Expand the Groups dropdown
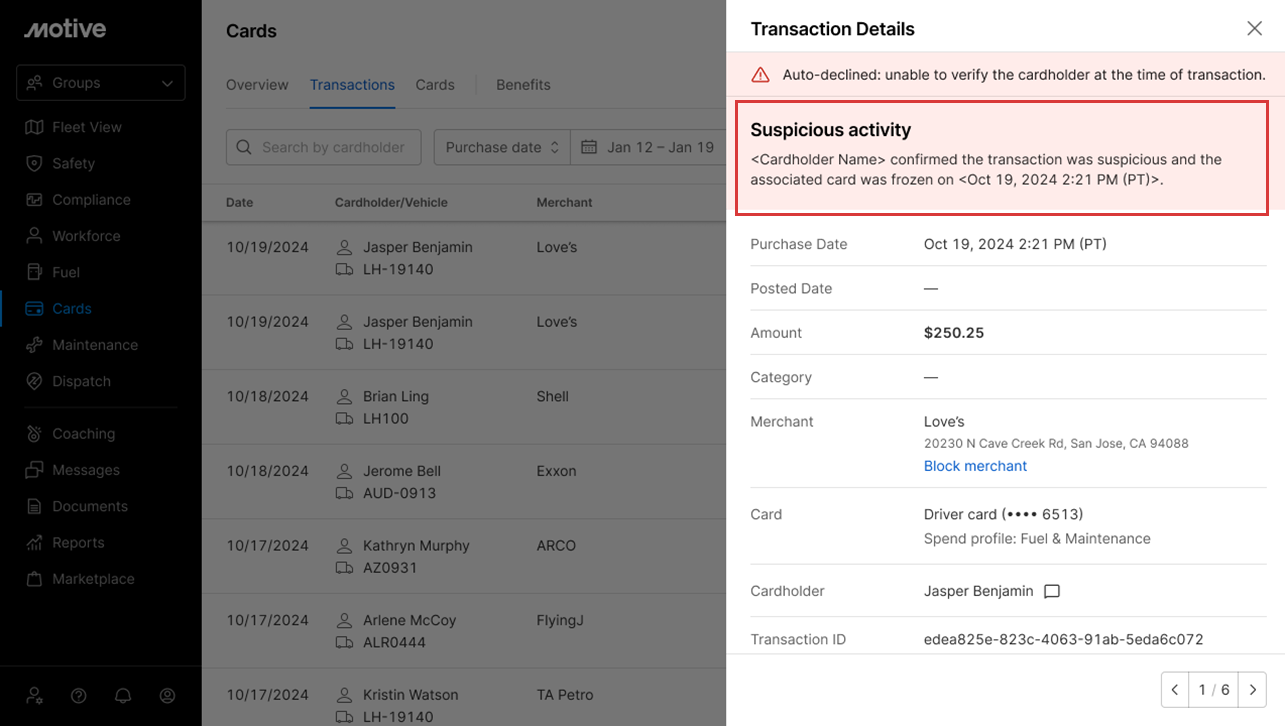 point(101,83)
